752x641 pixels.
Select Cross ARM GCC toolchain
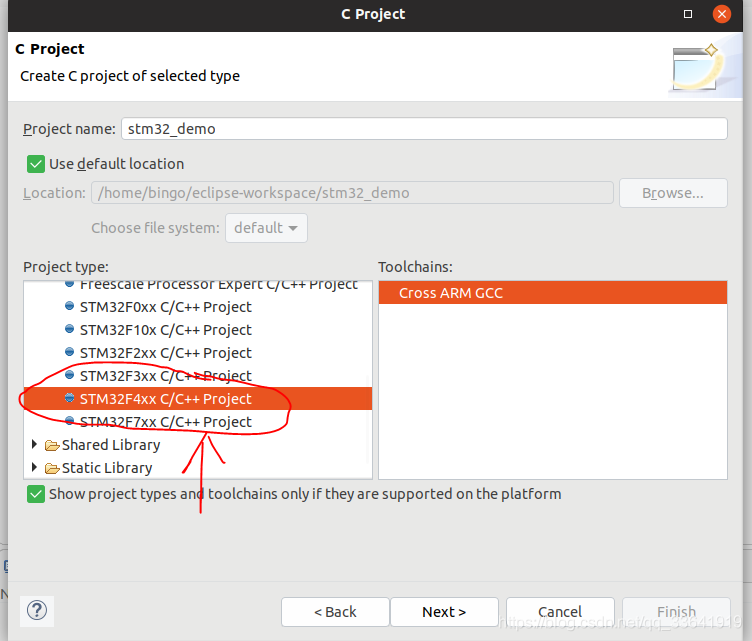[x=451, y=293]
